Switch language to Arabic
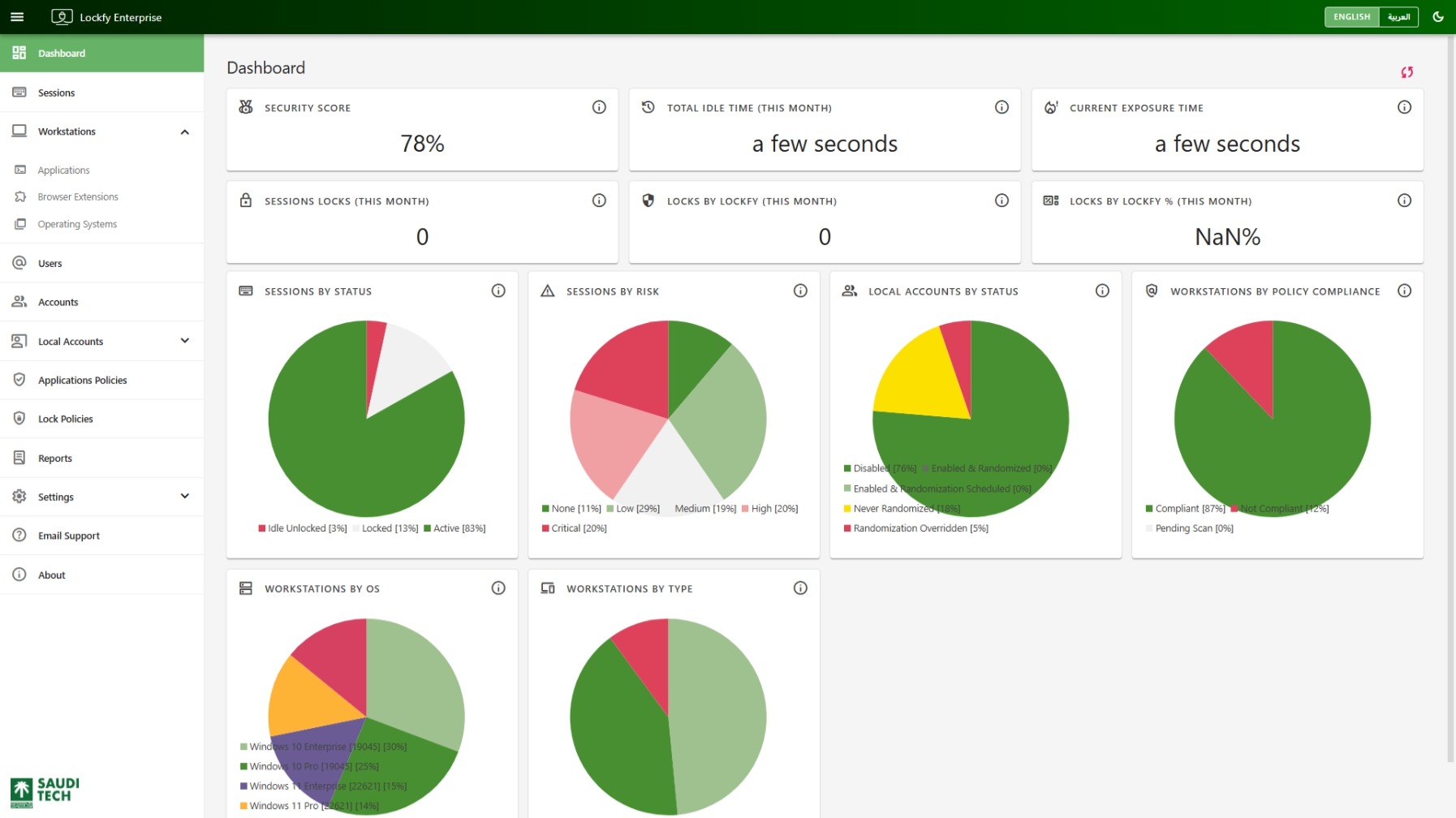1456x818 pixels. coord(1398,17)
